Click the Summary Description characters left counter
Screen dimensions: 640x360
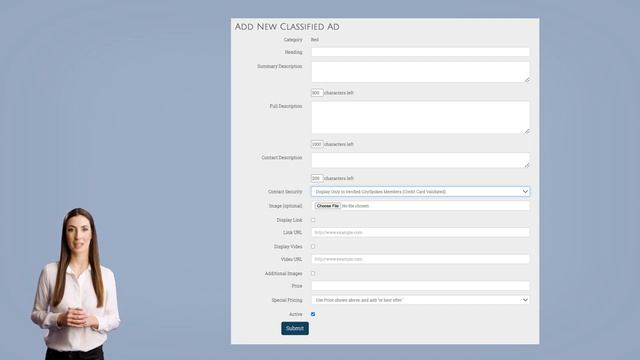click(317, 93)
